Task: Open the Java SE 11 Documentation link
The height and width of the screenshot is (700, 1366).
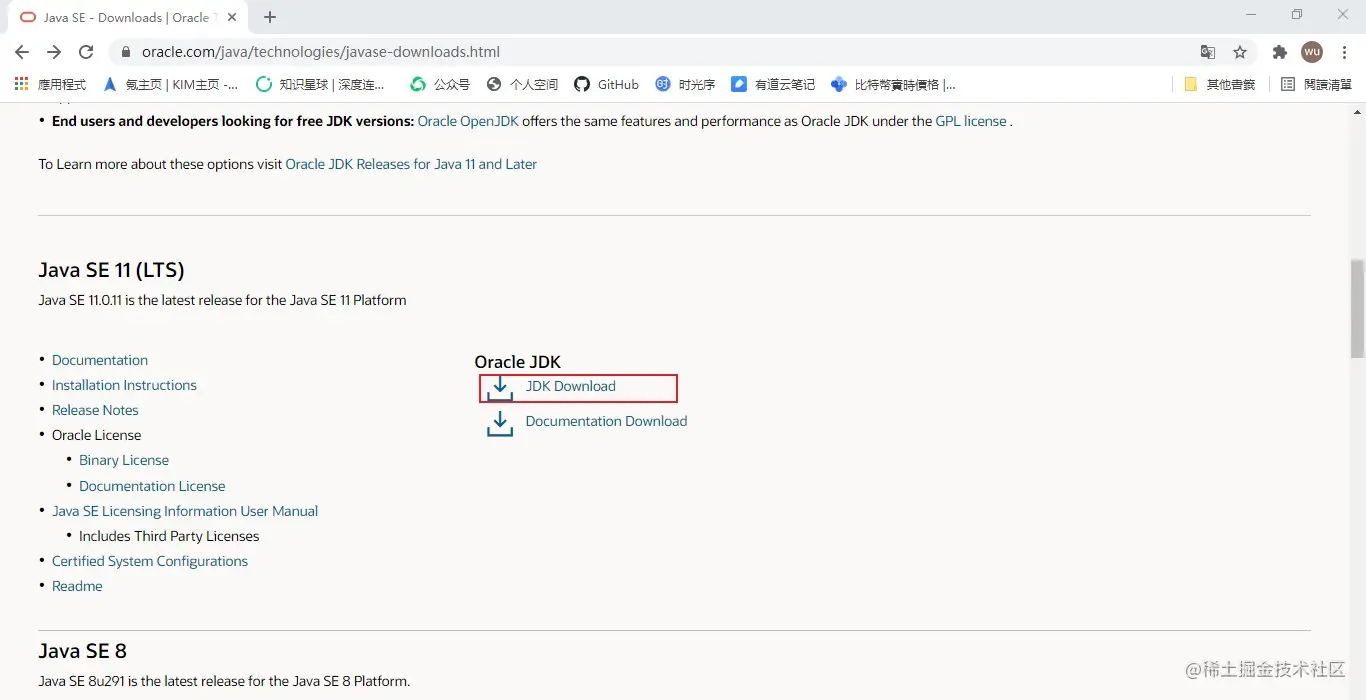Action: click(x=100, y=360)
